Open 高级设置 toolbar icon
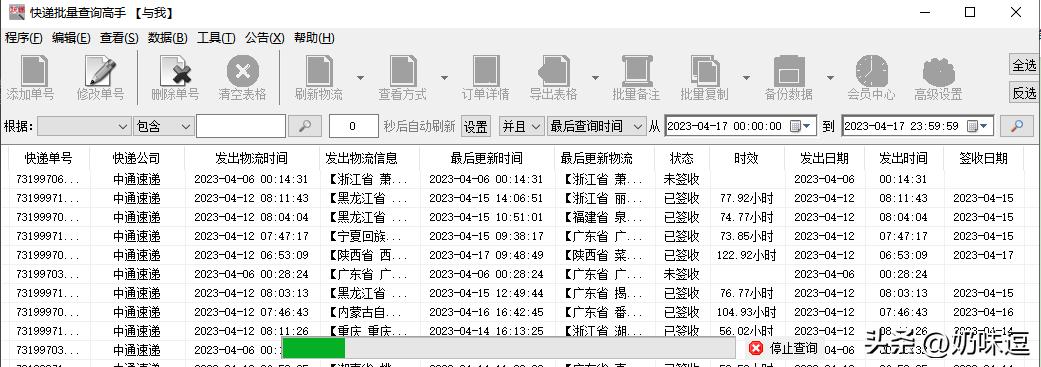 [x=938, y=72]
